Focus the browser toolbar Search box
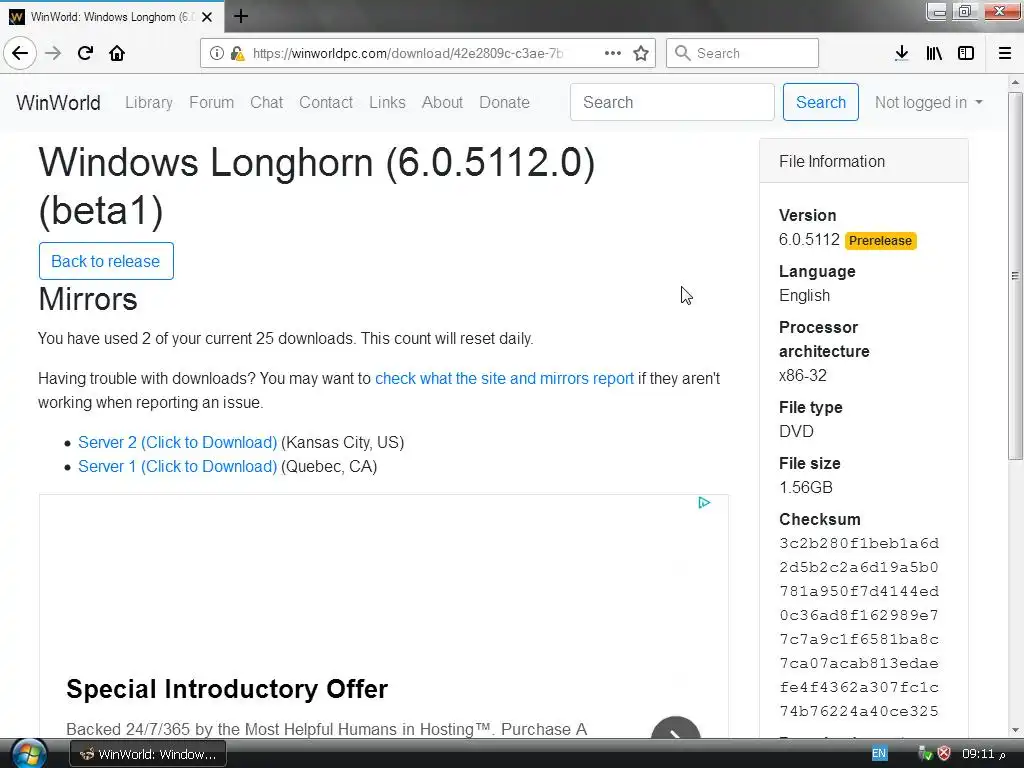1024x768 pixels. click(x=743, y=53)
